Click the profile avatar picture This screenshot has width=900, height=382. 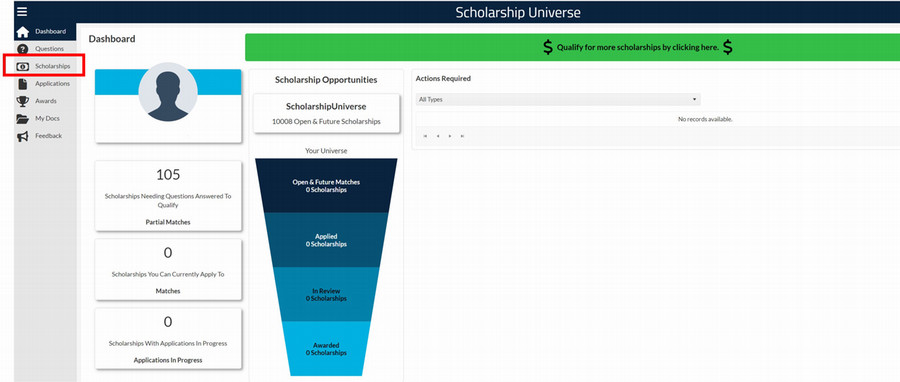click(168, 92)
